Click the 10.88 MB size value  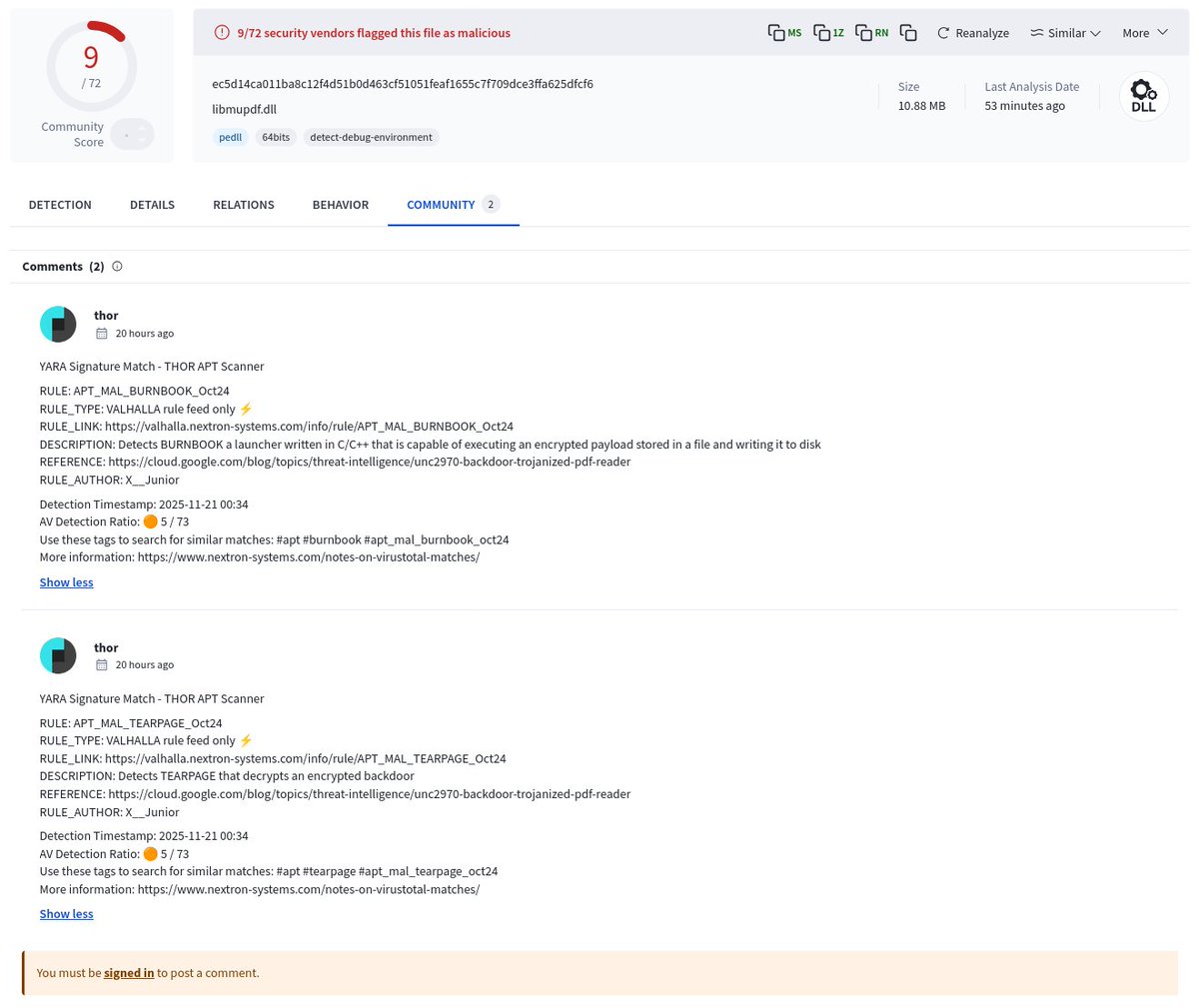tap(921, 106)
